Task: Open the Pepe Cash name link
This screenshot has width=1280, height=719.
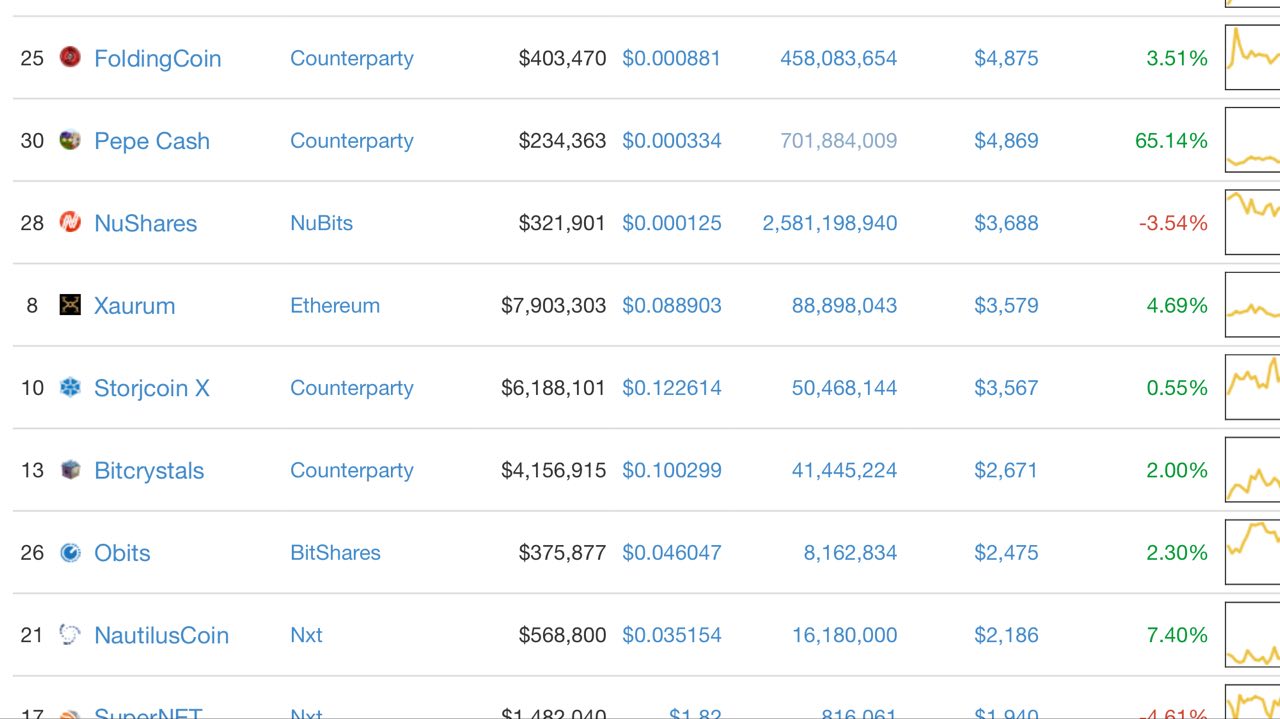Action: click(x=152, y=141)
